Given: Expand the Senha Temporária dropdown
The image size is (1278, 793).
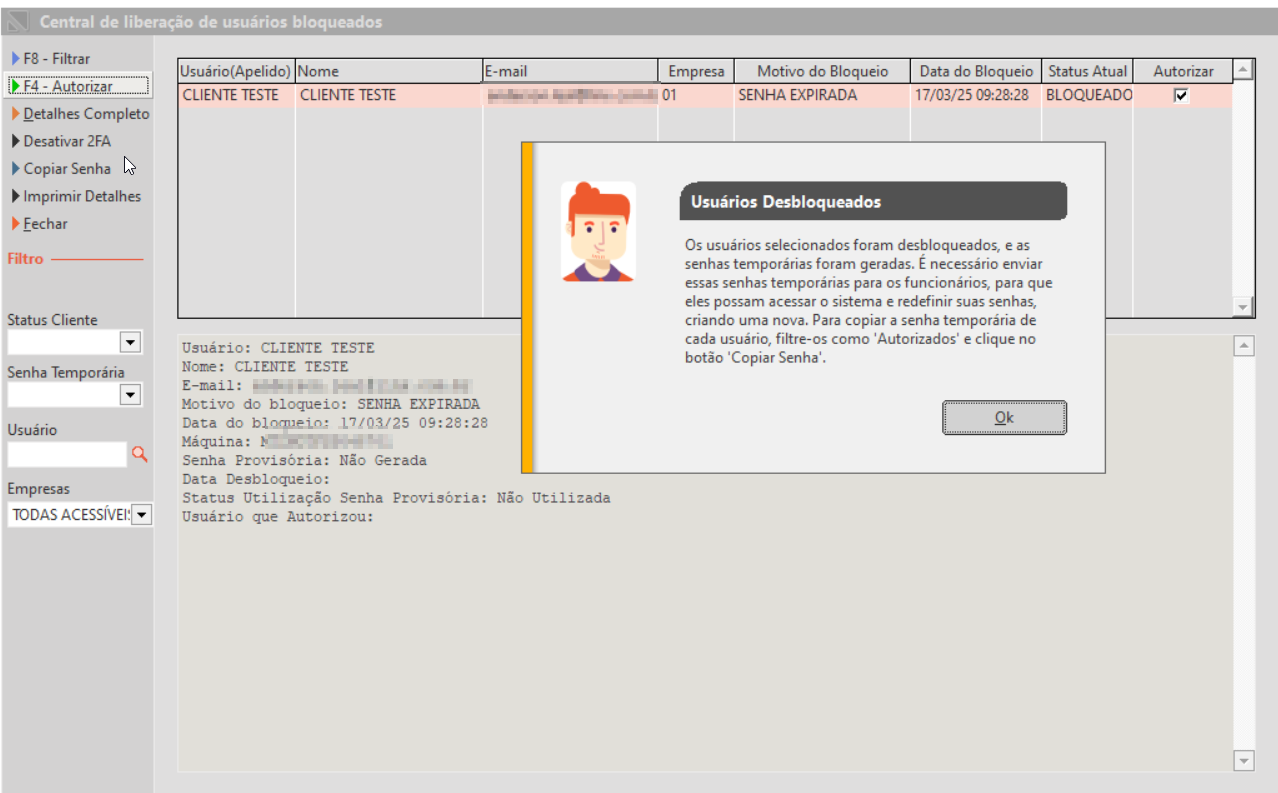Looking at the screenshot, I should tap(130, 395).
